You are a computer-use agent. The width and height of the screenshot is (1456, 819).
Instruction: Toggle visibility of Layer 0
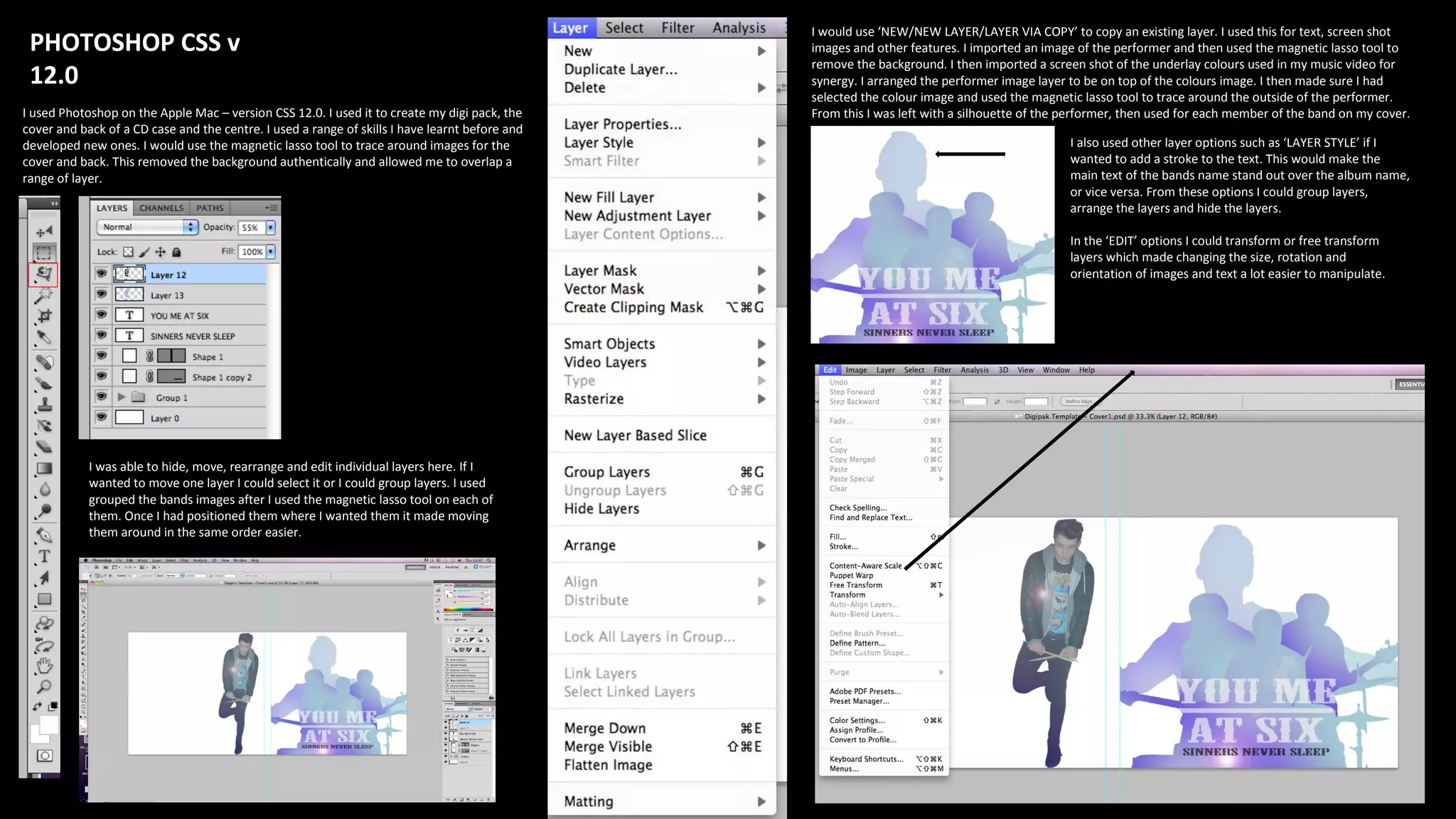pos(102,417)
